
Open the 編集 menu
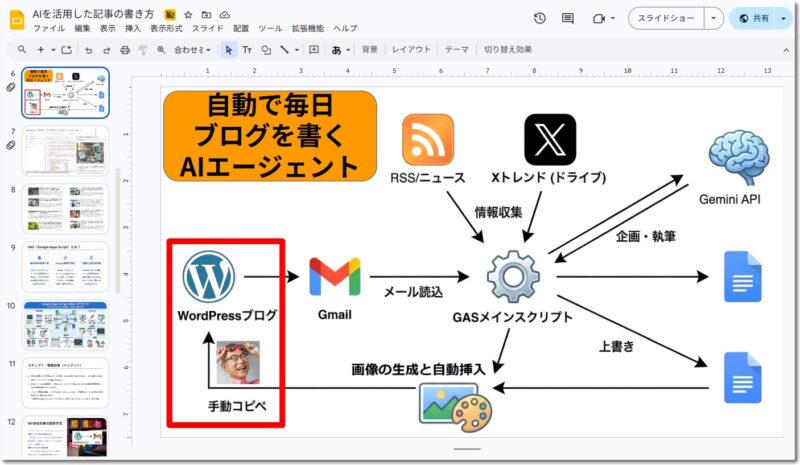pyautogui.click(x=82, y=29)
